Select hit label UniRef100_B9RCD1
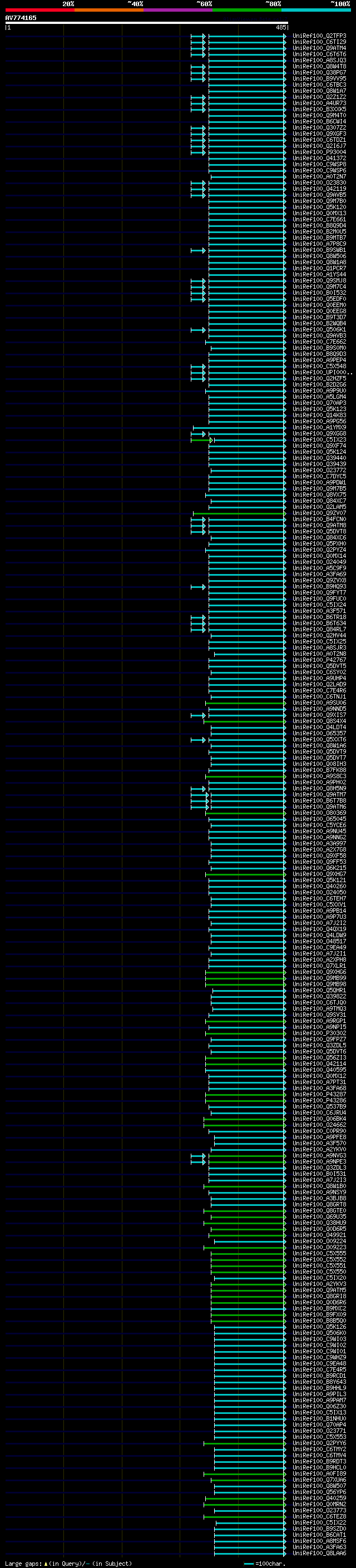The image size is (356, 1568). 319,1376
